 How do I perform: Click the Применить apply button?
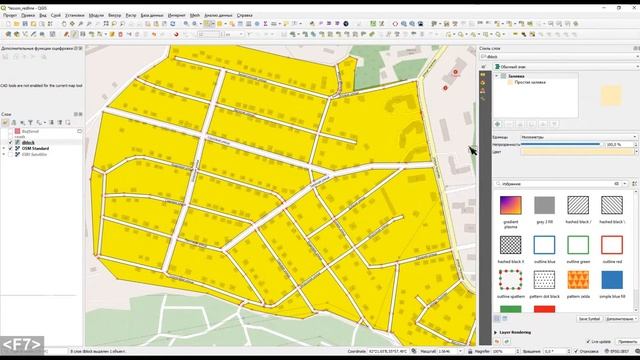click(628, 341)
